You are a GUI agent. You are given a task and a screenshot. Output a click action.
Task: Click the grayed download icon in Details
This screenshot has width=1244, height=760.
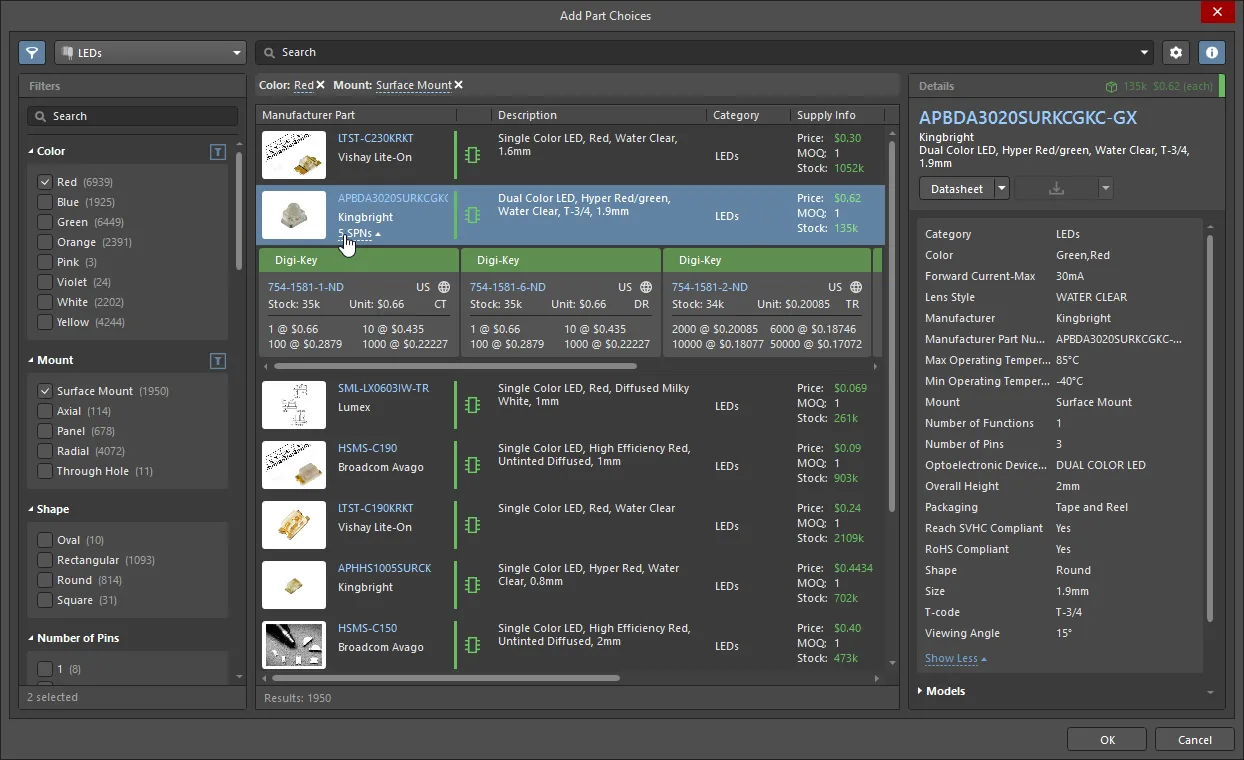point(1056,188)
